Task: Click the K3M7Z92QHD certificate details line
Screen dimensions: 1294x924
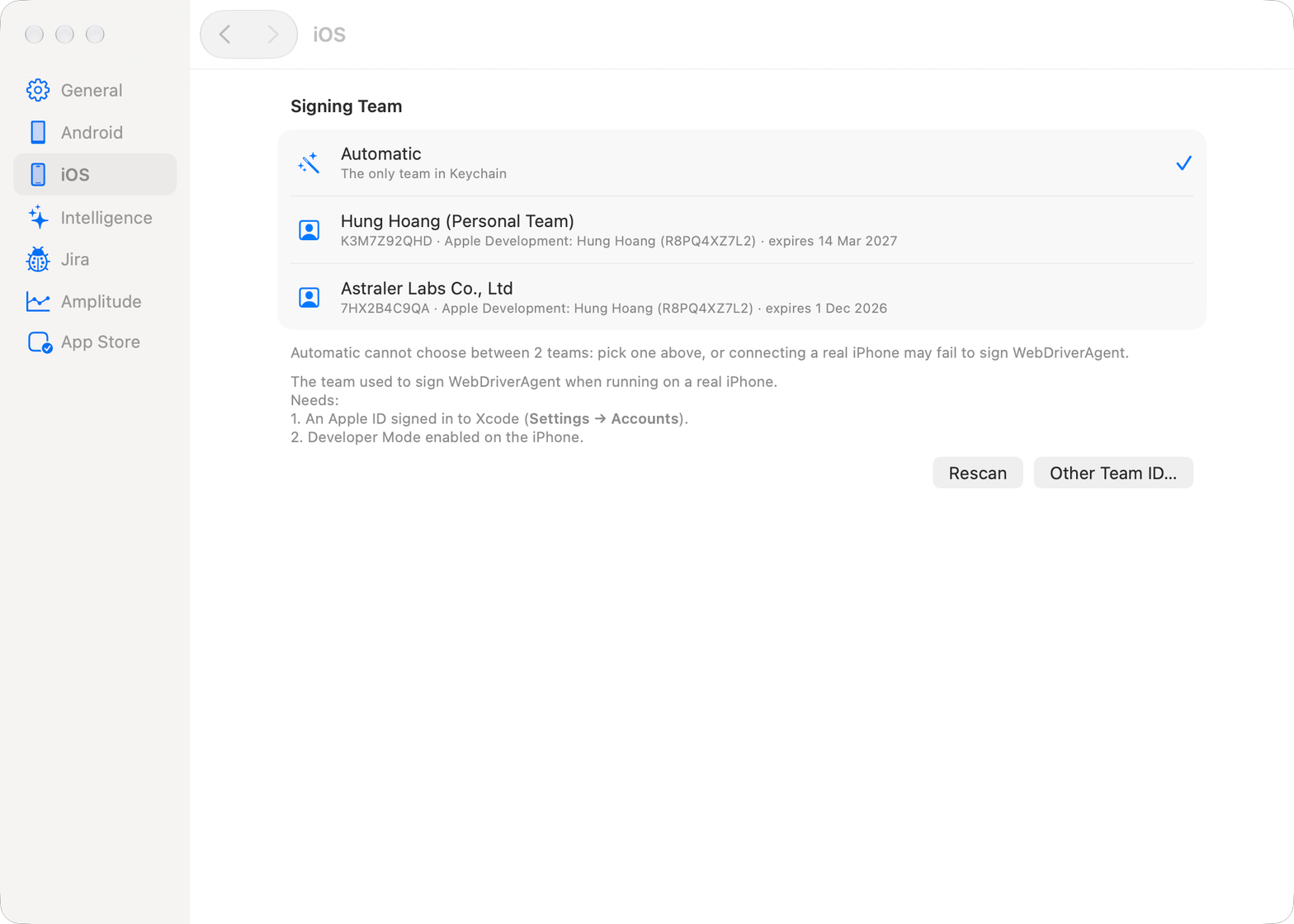Action: coord(619,241)
